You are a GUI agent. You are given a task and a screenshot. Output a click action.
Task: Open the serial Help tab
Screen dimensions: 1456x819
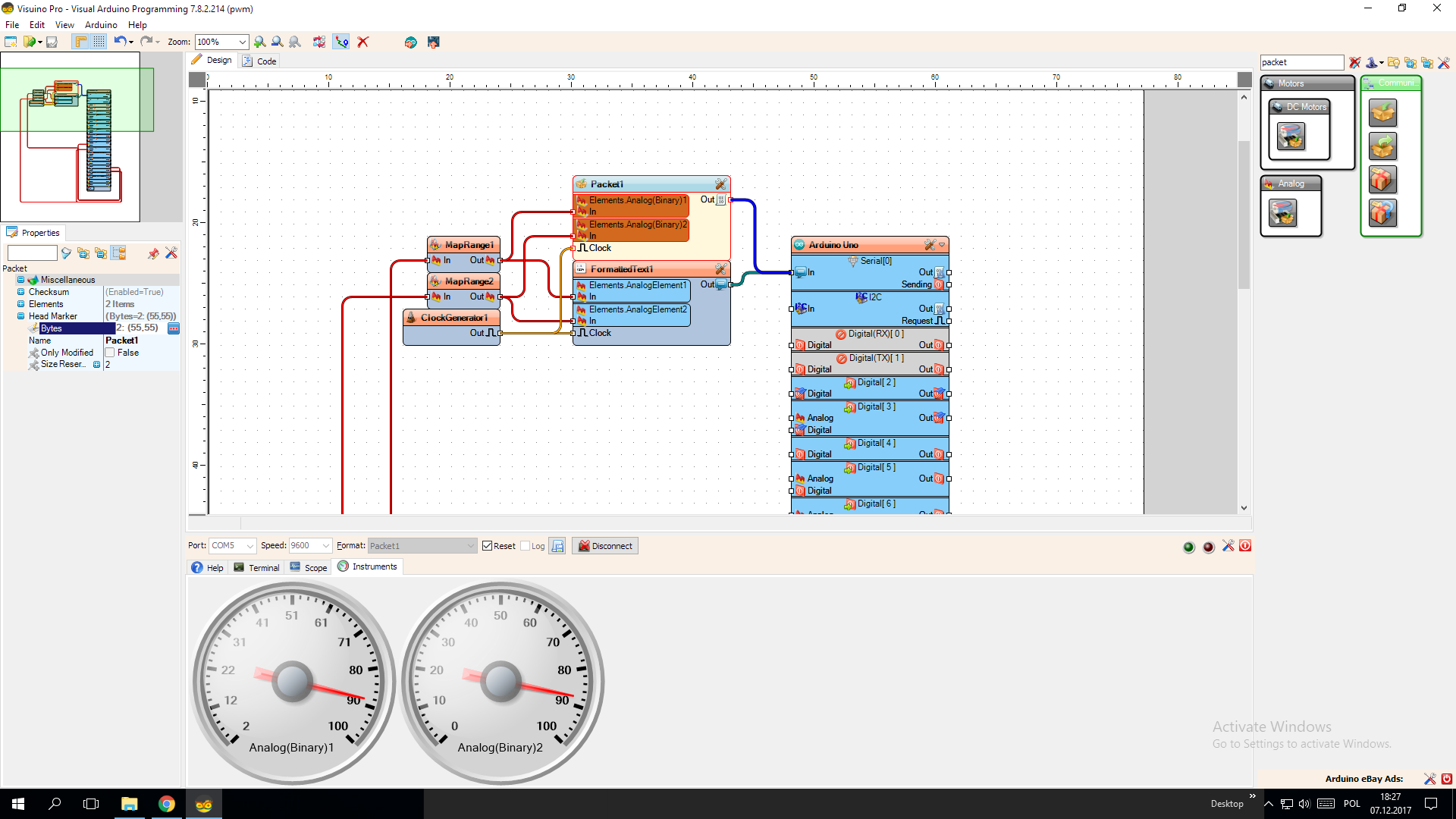coord(207,567)
